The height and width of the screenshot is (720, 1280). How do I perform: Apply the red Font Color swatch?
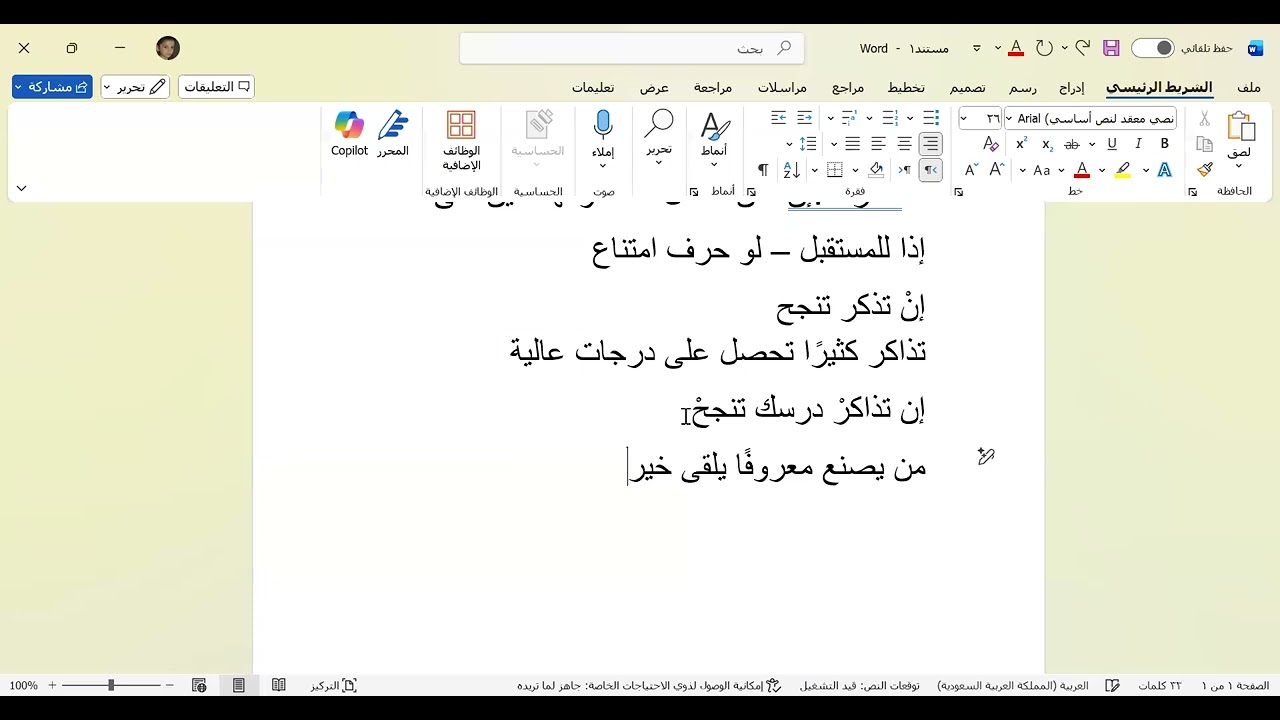[1081, 170]
